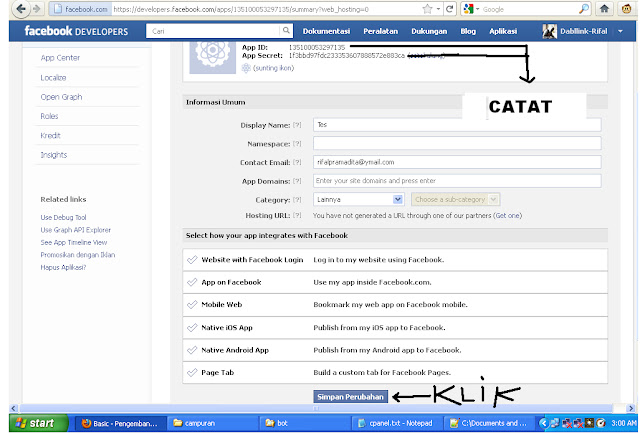Click the Google search box
The height and width of the screenshot is (433, 640).
(529, 9)
